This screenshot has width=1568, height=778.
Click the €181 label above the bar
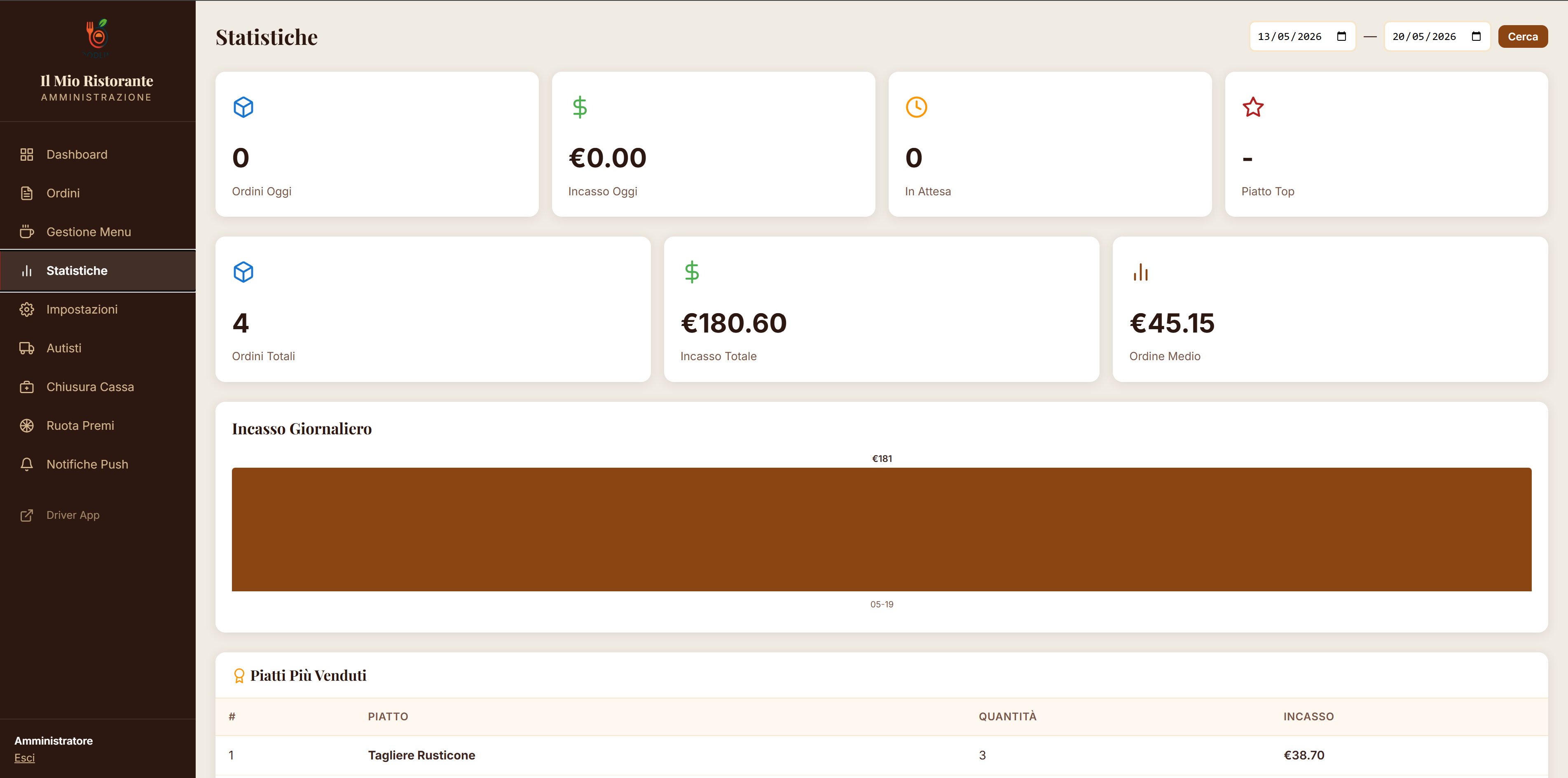(x=882, y=458)
